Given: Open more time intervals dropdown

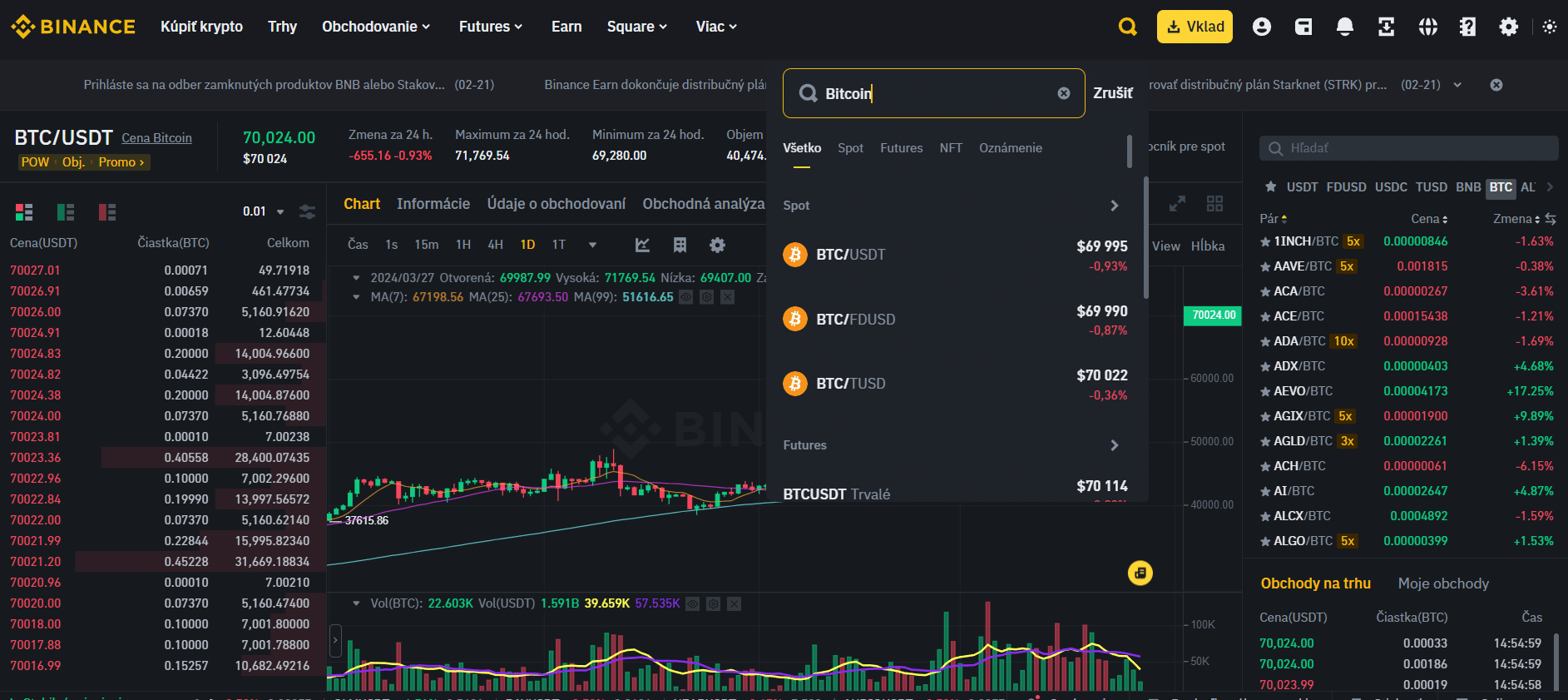Looking at the screenshot, I should coord(592,245).
